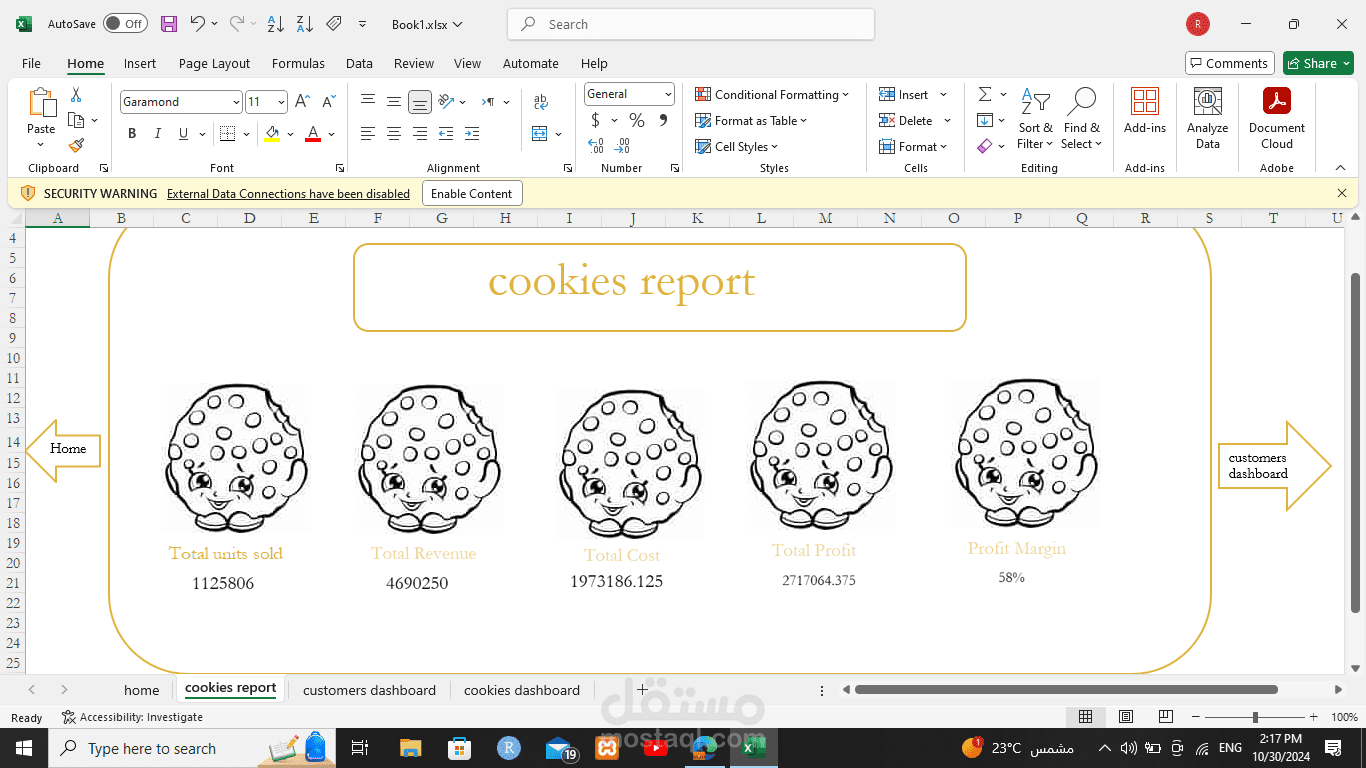1366x768 pixels.
Task: Toggle Italic text formatting
Action: pos(157,133)
